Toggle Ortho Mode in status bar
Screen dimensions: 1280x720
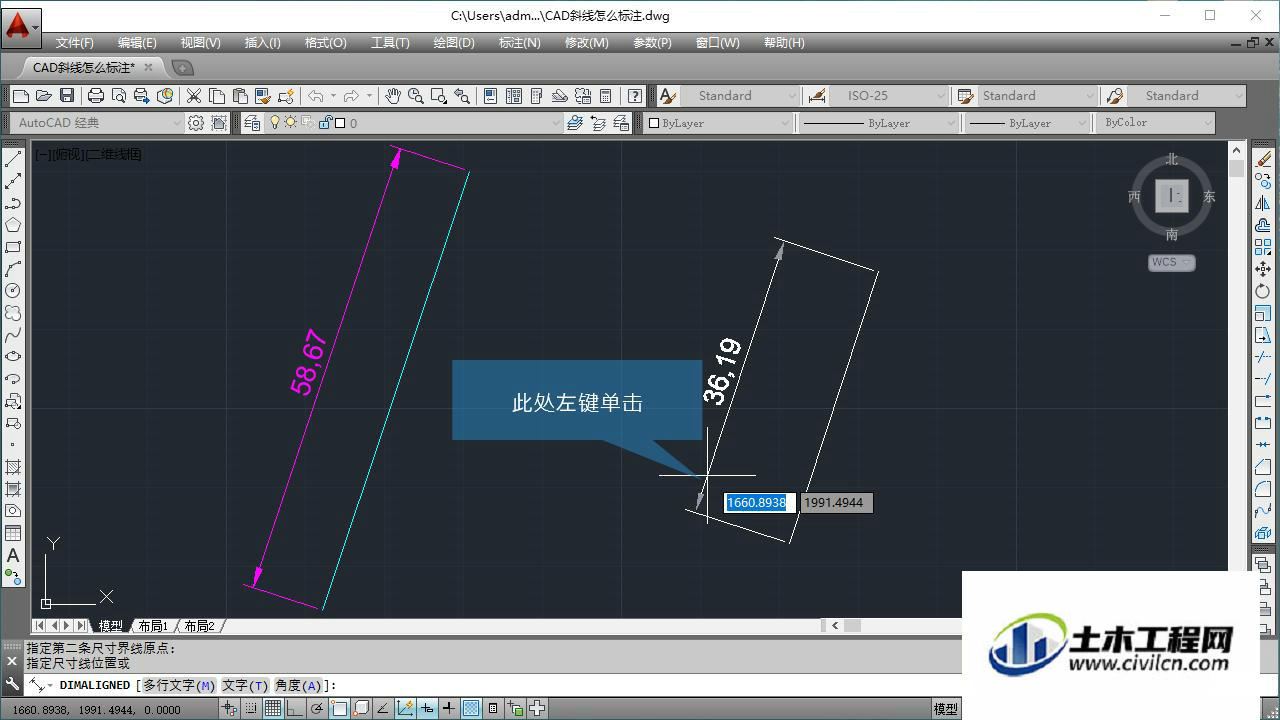294,709
